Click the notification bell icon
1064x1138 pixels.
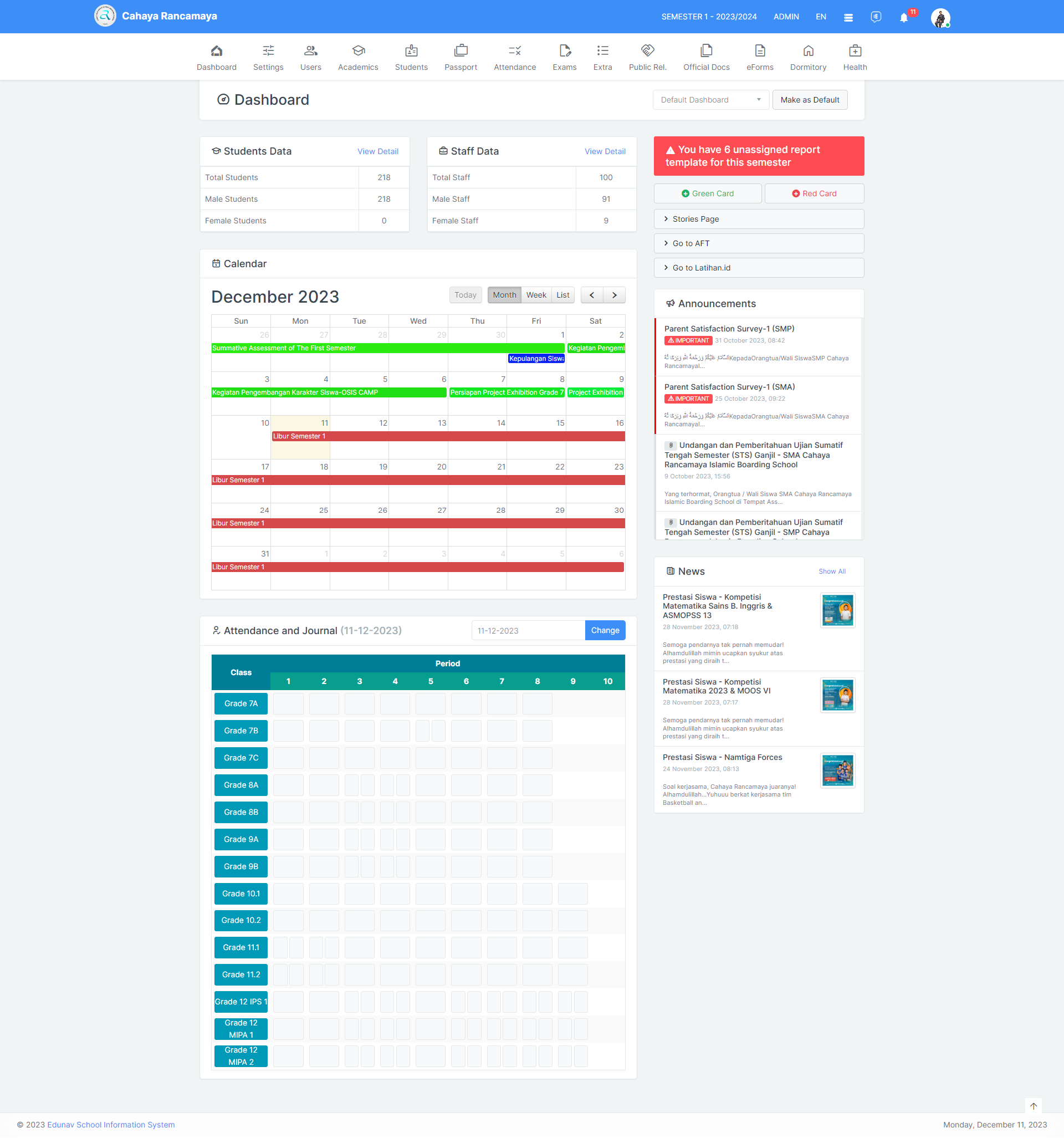click(903, 17)
